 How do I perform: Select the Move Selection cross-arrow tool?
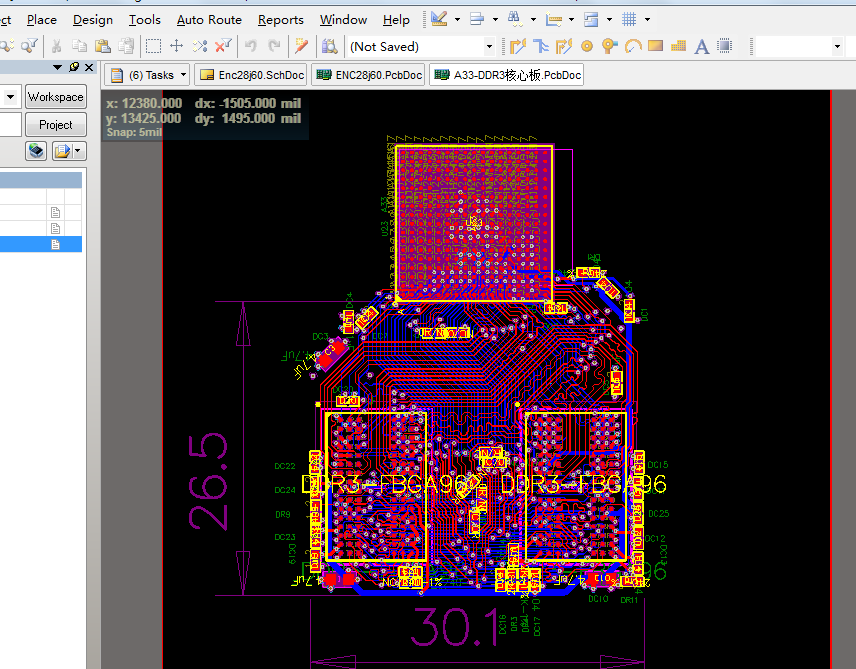click(x=176, y=46)
